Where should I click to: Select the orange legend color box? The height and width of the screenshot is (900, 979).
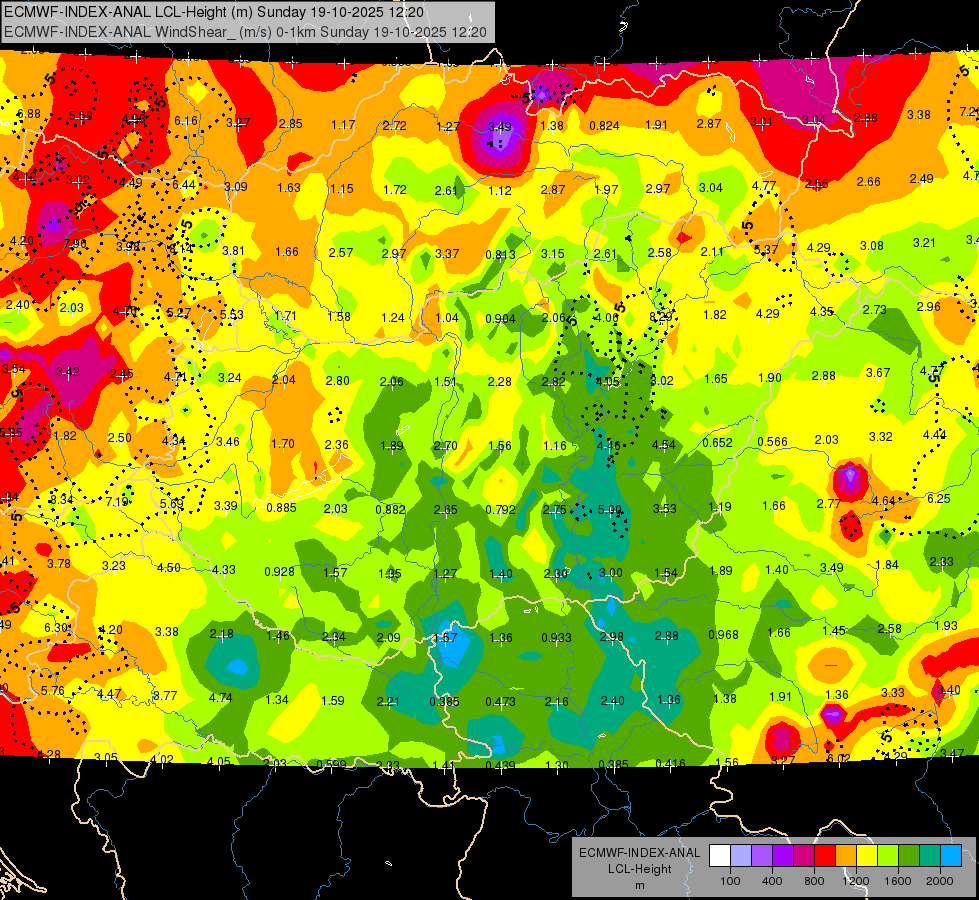point(846,856)
